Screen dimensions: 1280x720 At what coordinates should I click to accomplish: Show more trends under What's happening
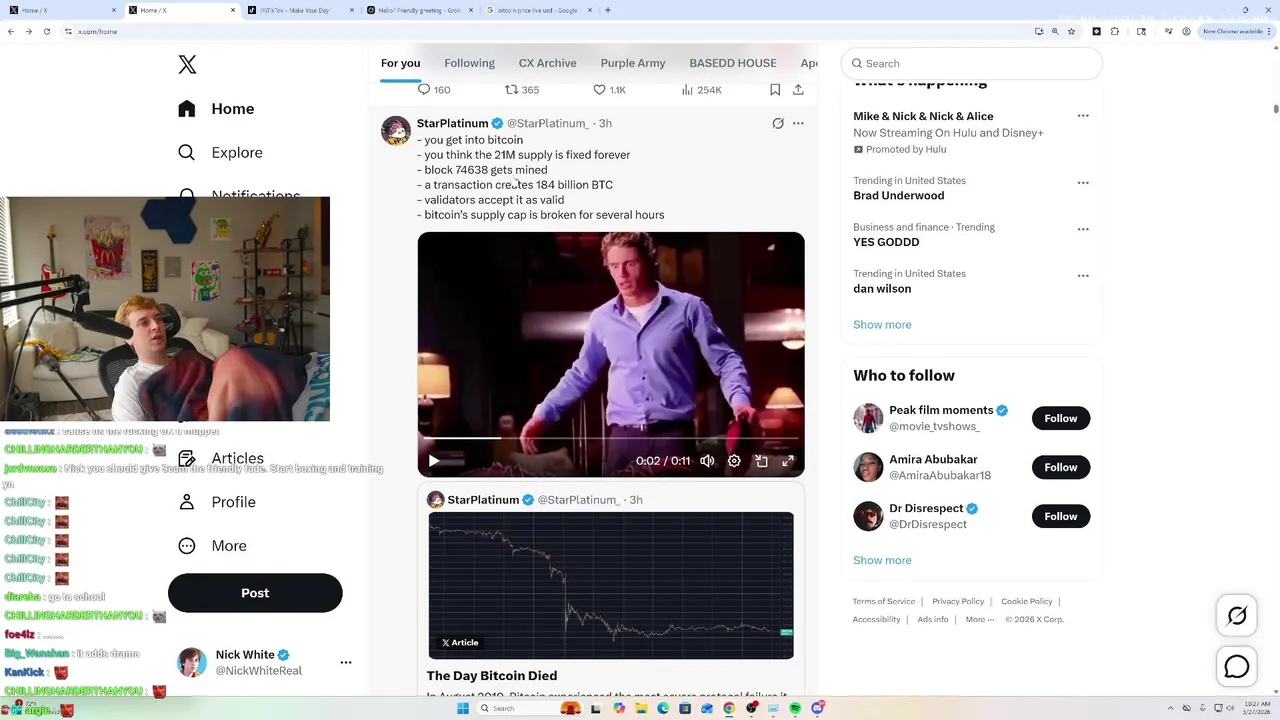(882, 325)
